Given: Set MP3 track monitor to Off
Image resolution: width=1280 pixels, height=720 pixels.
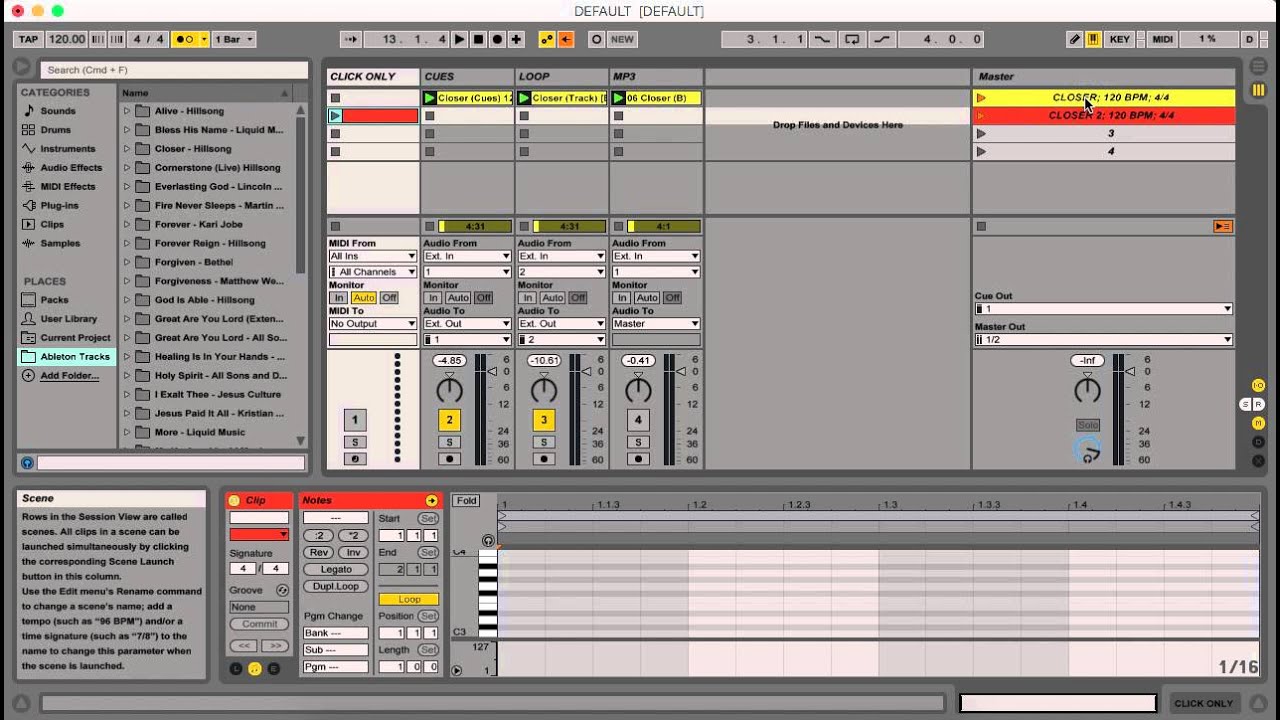Looking at the screenshot, I should click(x=673, y=298).
